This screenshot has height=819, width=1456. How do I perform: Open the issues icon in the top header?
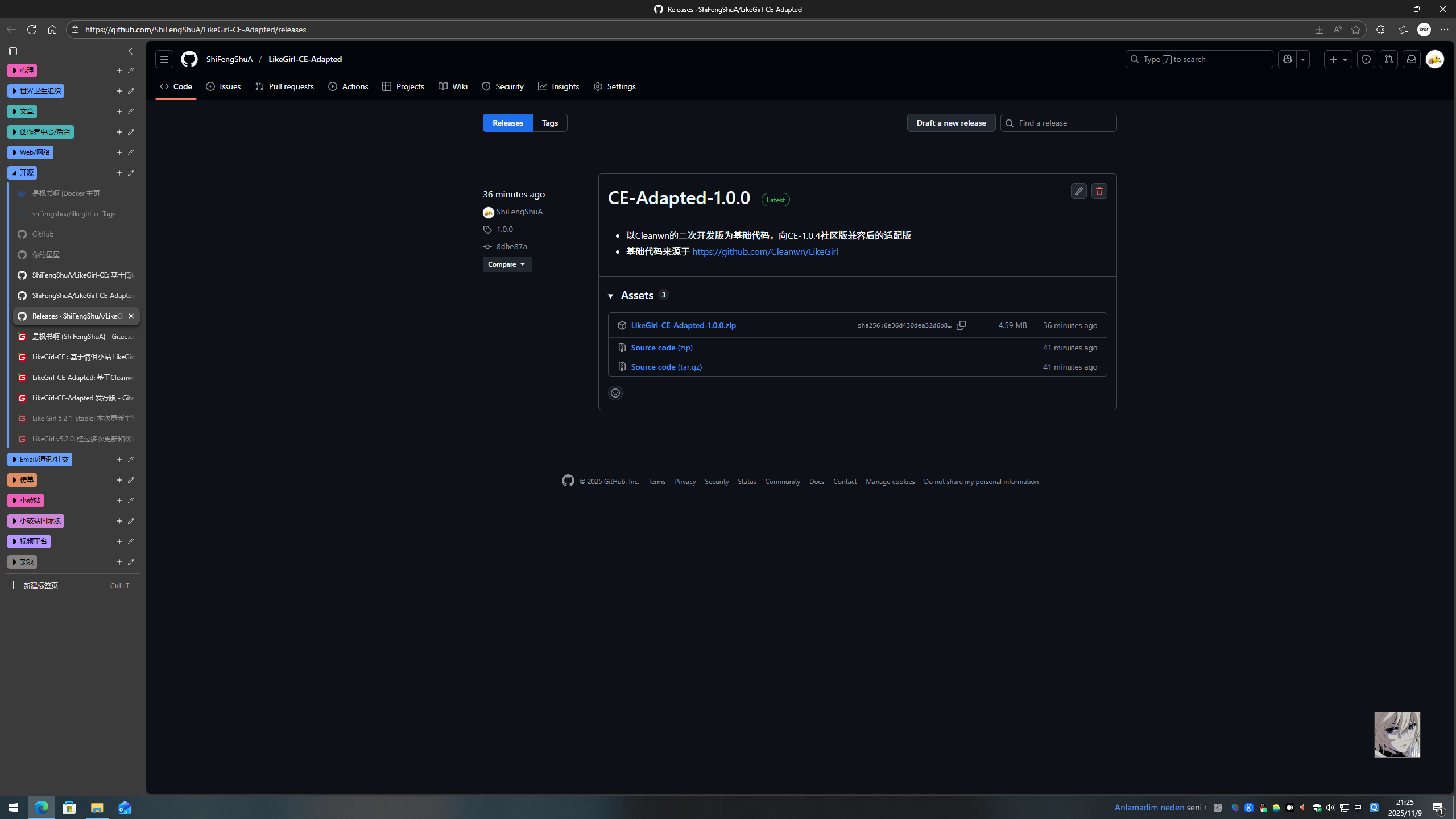tap(1366, 59)
